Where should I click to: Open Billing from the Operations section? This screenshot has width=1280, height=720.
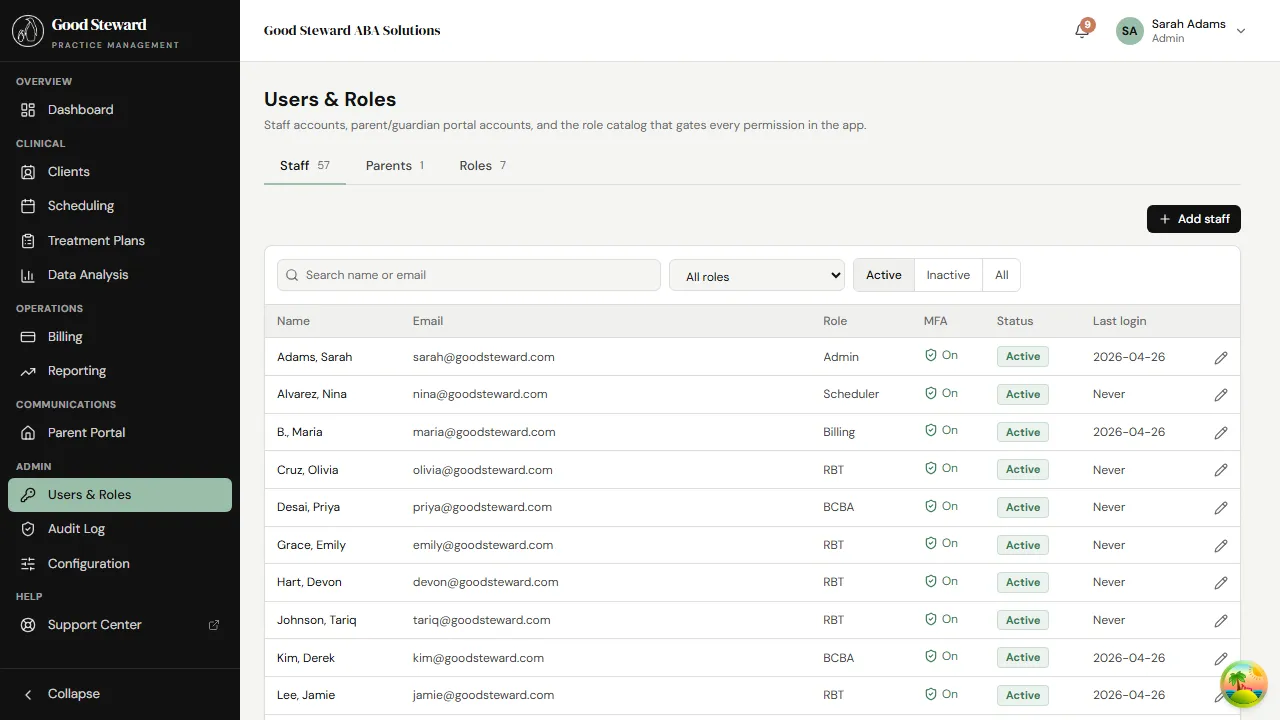tap(65, 337)
